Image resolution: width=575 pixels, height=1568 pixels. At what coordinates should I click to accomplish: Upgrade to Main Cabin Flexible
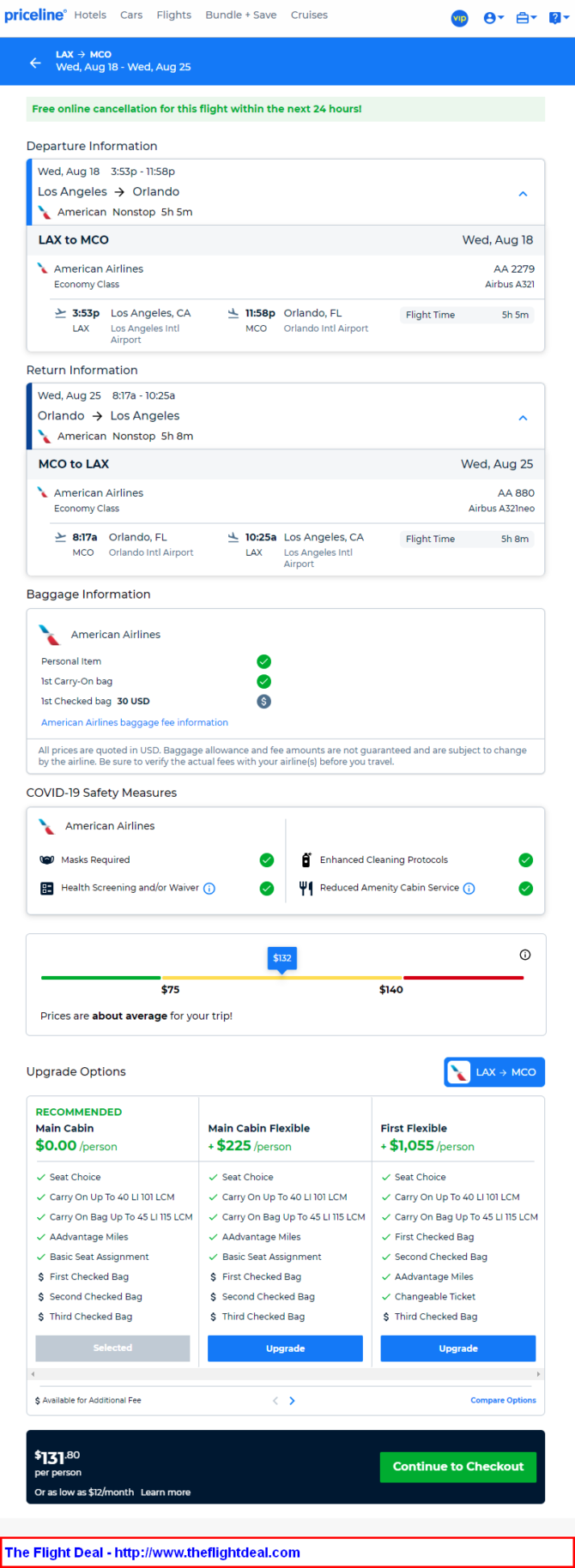tap(285, 1348)
